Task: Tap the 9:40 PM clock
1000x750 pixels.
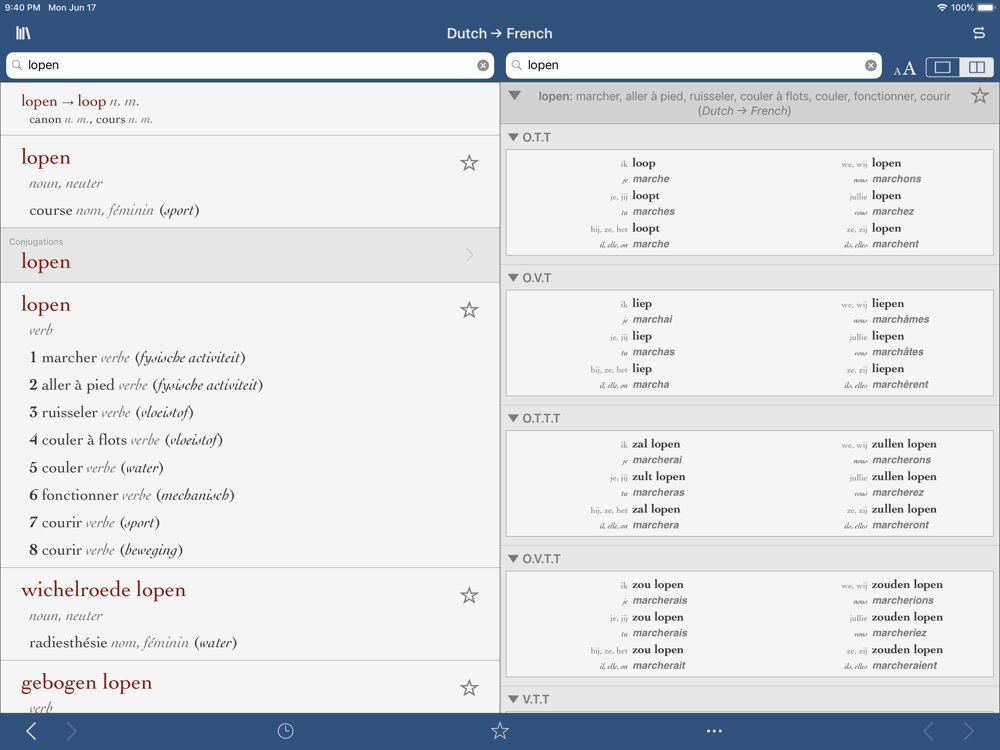Action: click(x=22, y=8)
